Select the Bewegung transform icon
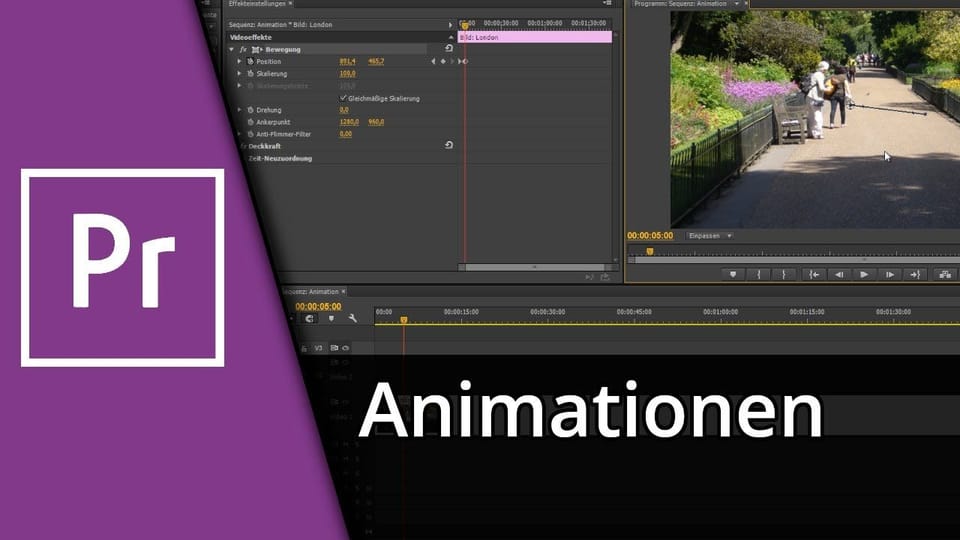The height and width of the screenshot is (540, 960). [257, 49]
